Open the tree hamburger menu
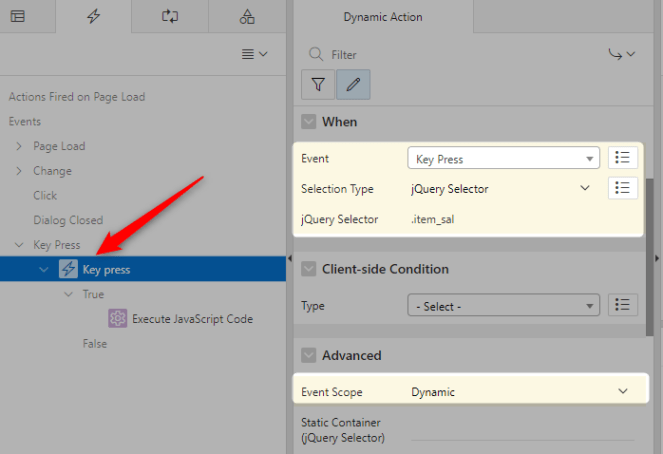Image resolution: width=663 pixels, height=454 pixels. coord(254,54)
